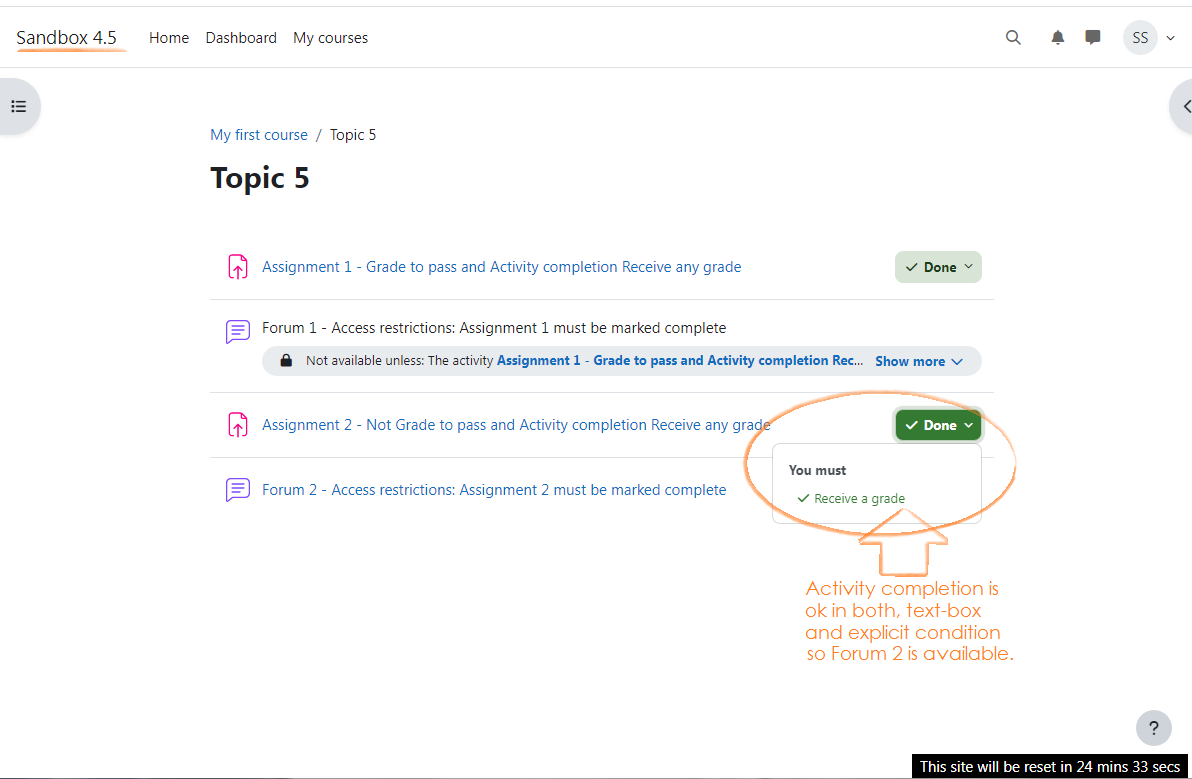This screenshot has width=1192, height=779.
Task: Click the Topic 5 breadcrumb text
Action: pos(353,135)
